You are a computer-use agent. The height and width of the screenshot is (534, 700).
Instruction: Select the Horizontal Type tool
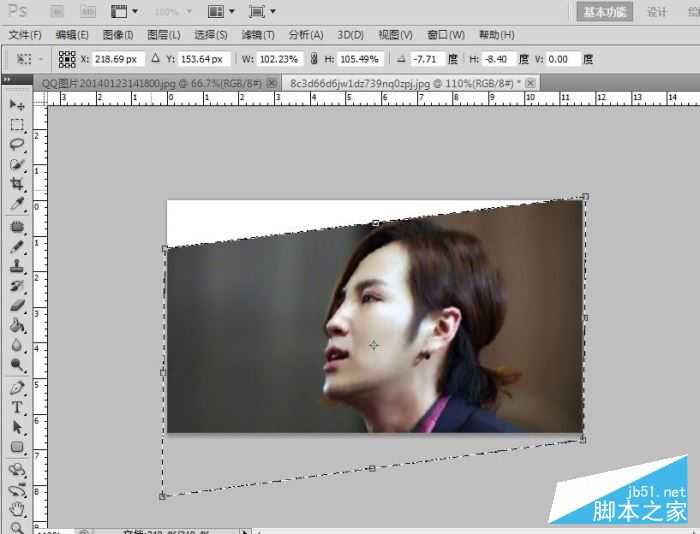(17, 408)
